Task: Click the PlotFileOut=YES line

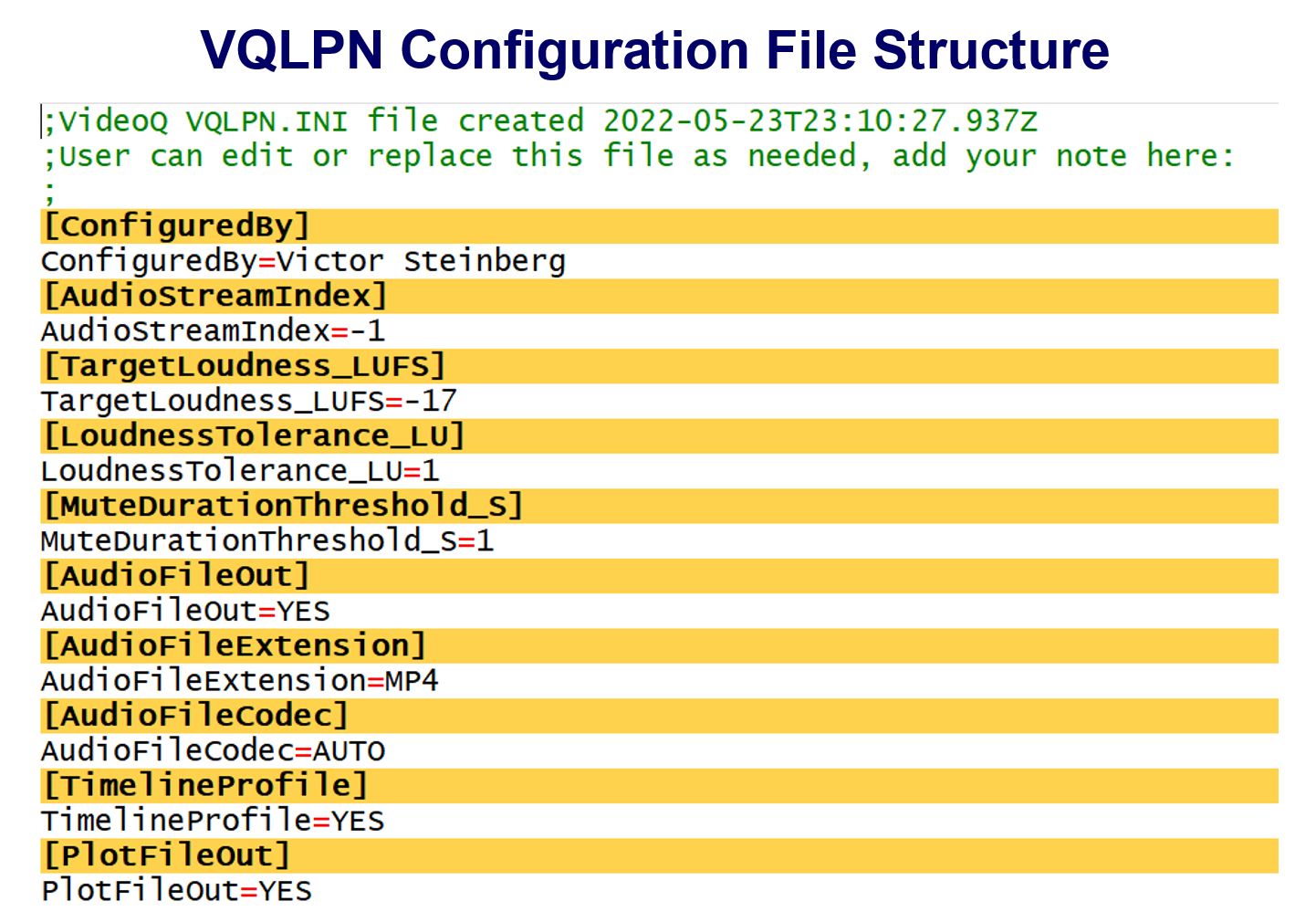Action: click(x=177, y=890)
